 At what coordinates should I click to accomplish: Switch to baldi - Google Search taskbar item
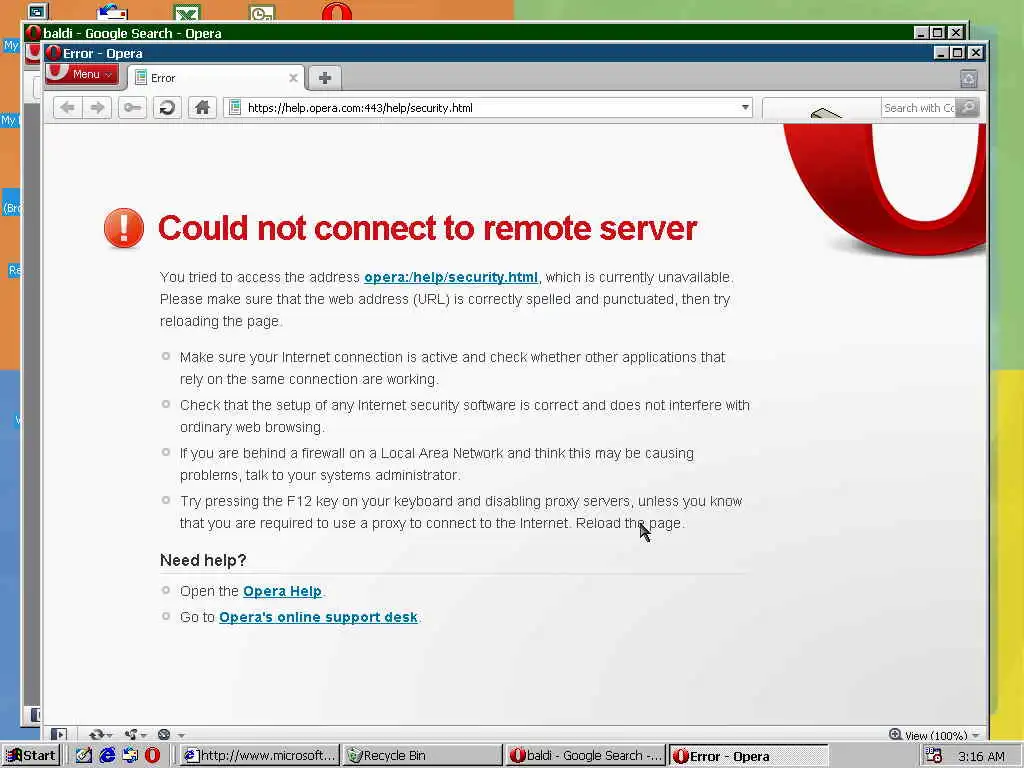tap(585, 756)
